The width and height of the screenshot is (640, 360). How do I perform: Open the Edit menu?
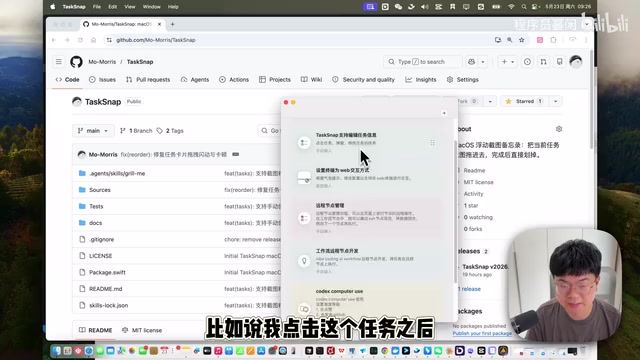click(113, 7)
